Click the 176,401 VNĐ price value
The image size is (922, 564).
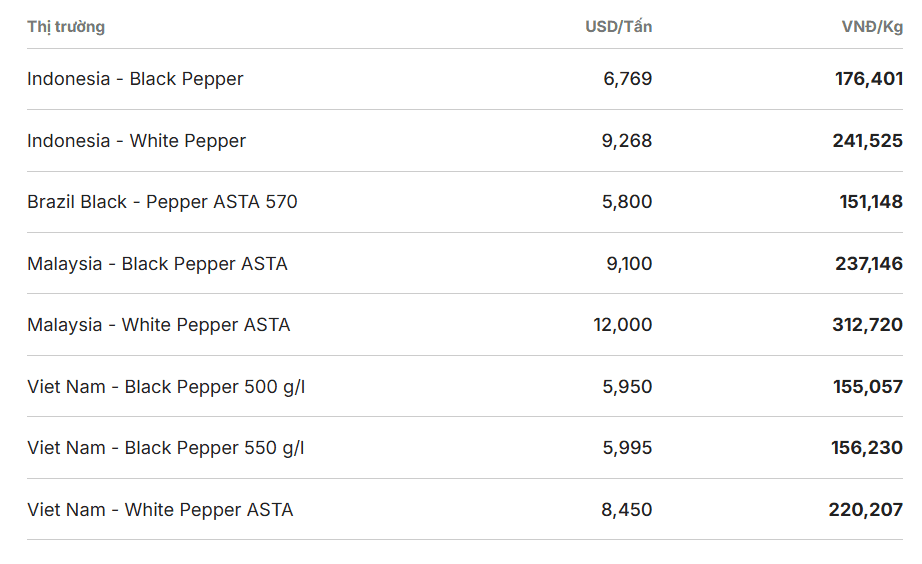(x=869, y=79)
